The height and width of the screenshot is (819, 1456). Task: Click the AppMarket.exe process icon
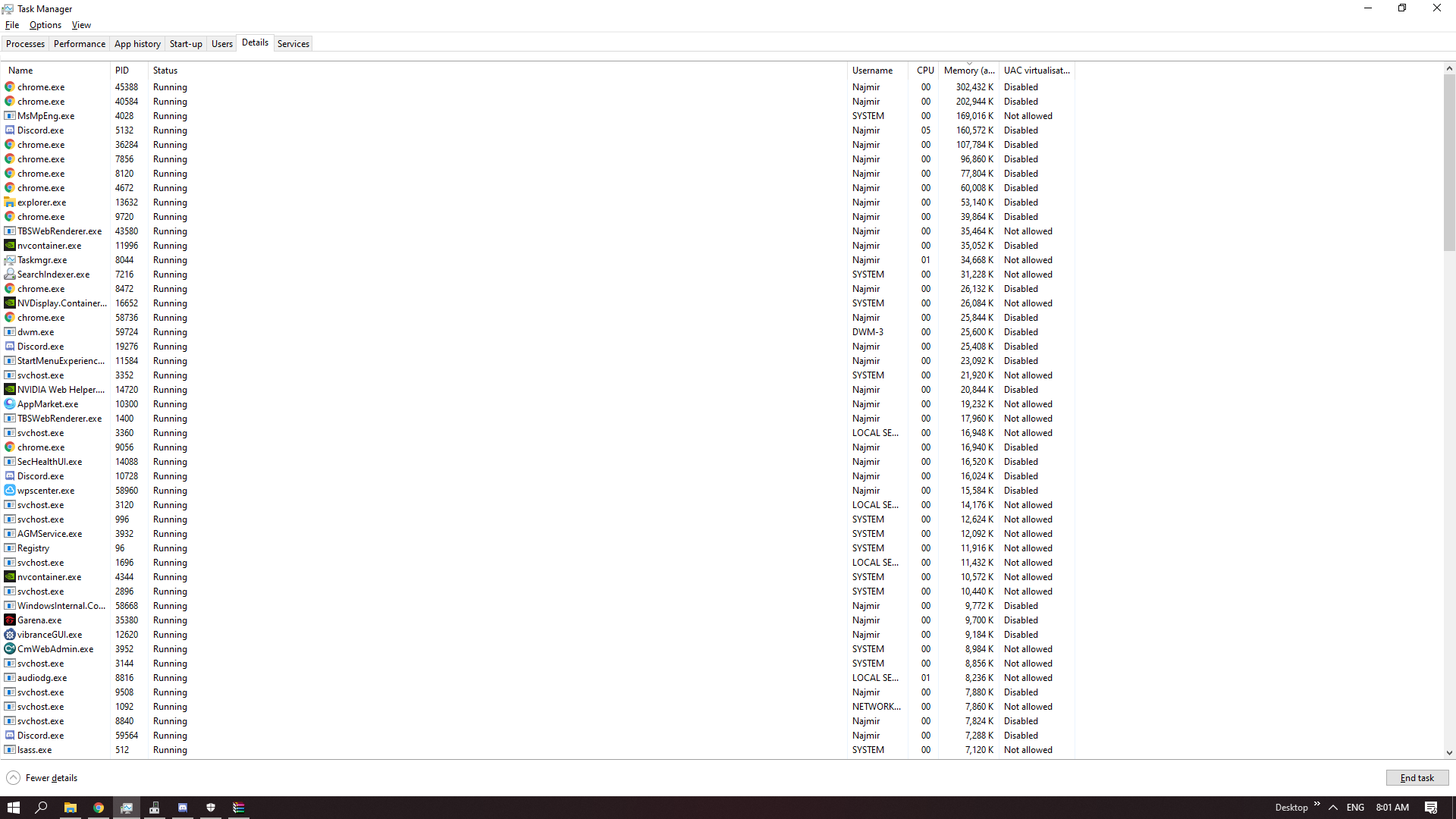[x=9, y=403]
